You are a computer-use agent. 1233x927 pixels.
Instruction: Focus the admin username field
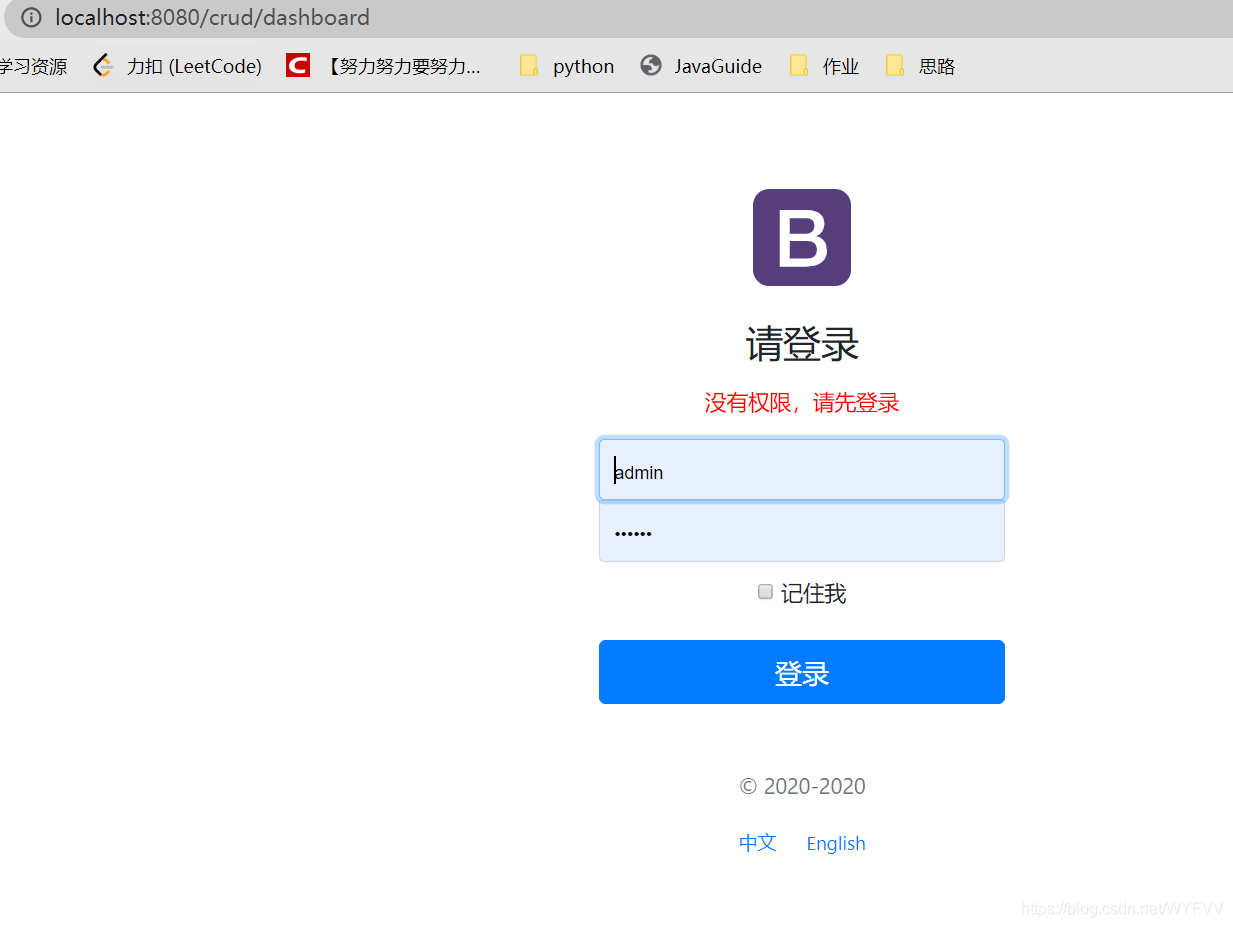(x=802, y=470)
